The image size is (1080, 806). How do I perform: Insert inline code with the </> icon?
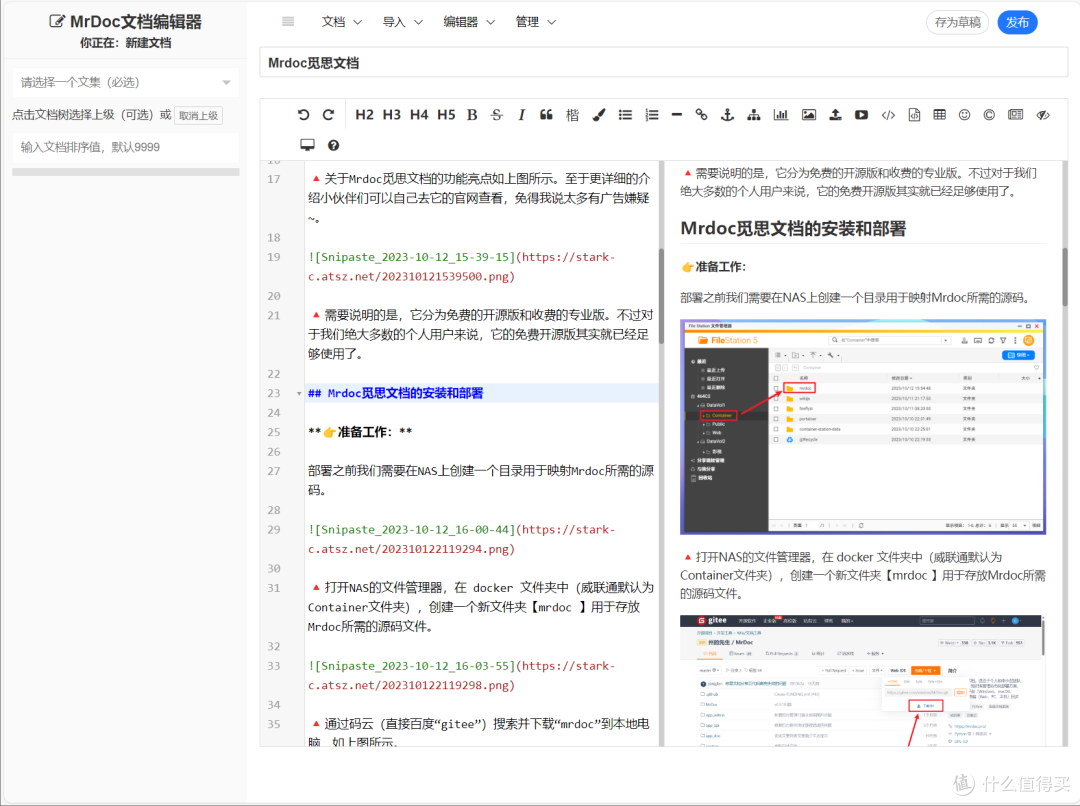pos(888,115)
